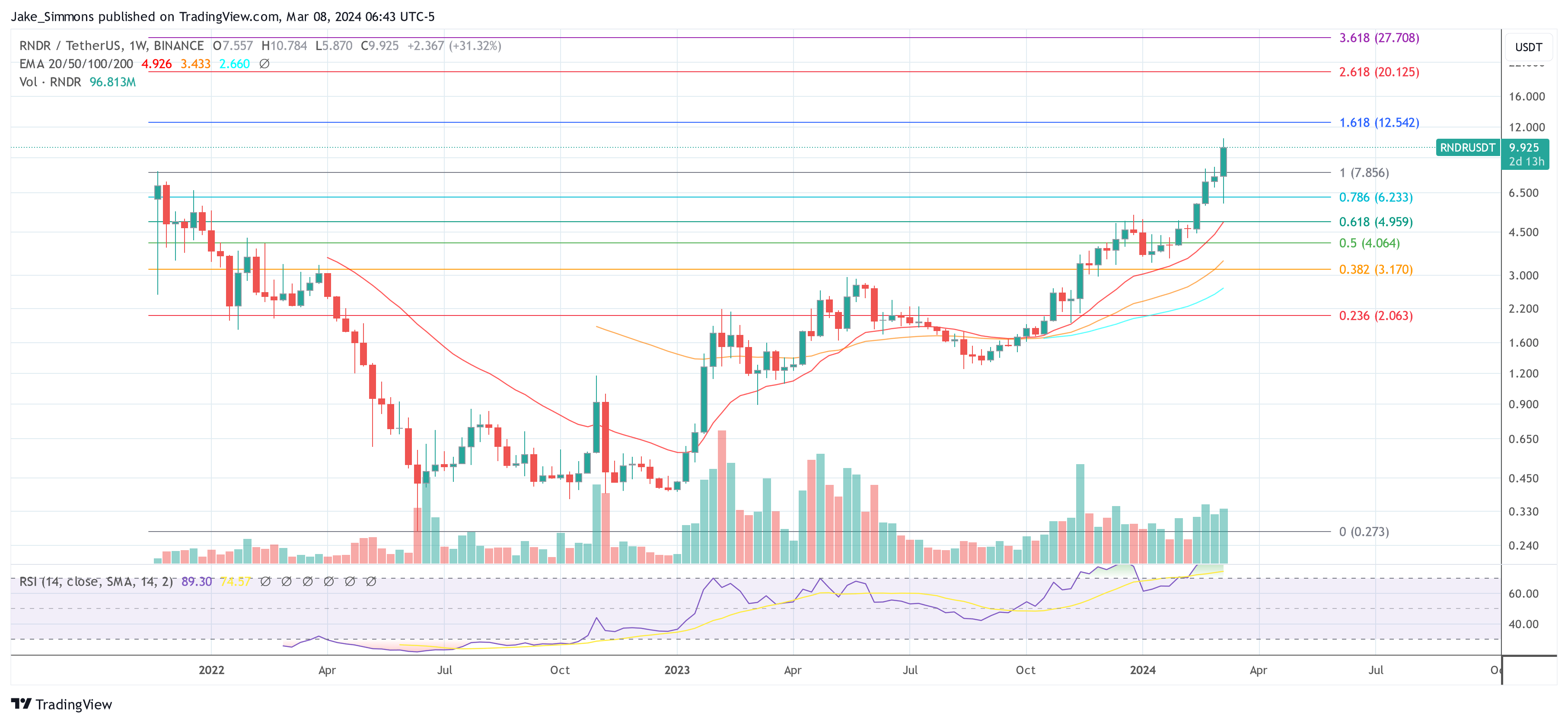This screenshot has width=1568, height=723.
Task: Click the 2.618 (20.125) Fibonacci label
Action: click(x=1379, y=72)
